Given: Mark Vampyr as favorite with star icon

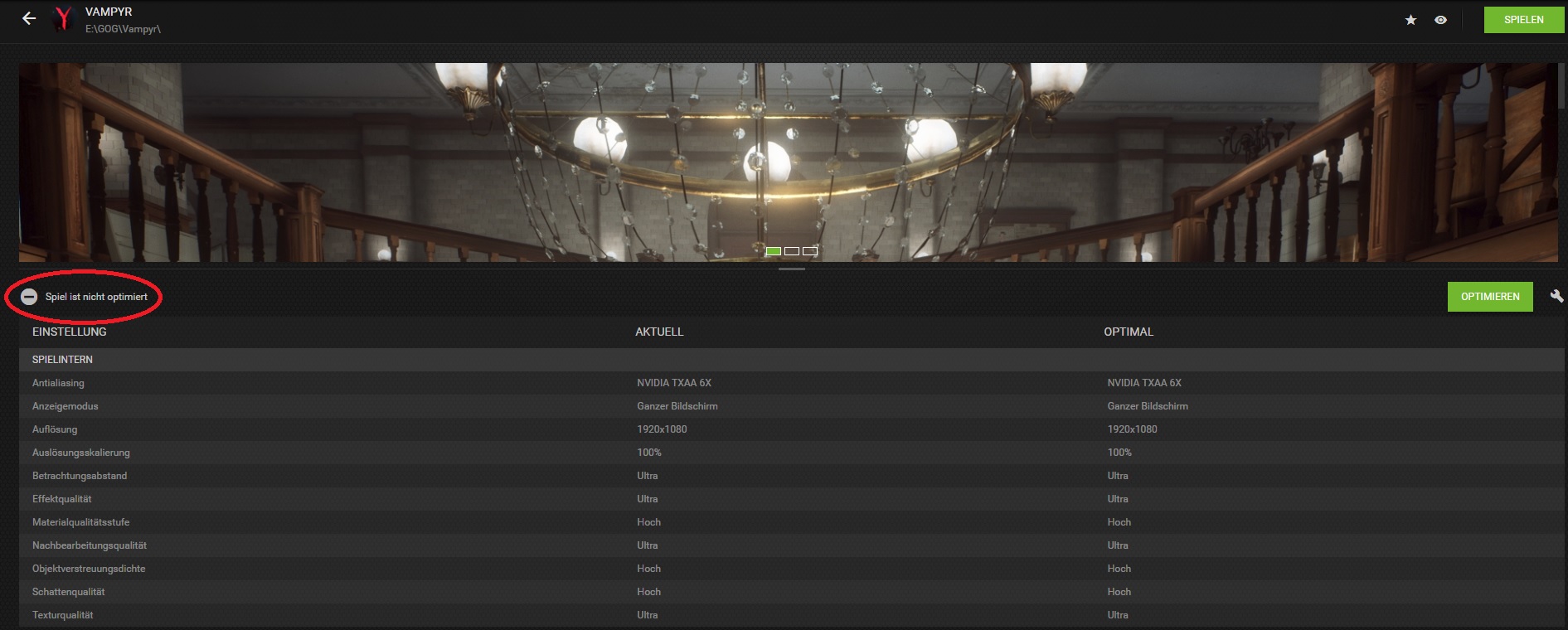Looking at the screenshot, I should [1410, 20].
